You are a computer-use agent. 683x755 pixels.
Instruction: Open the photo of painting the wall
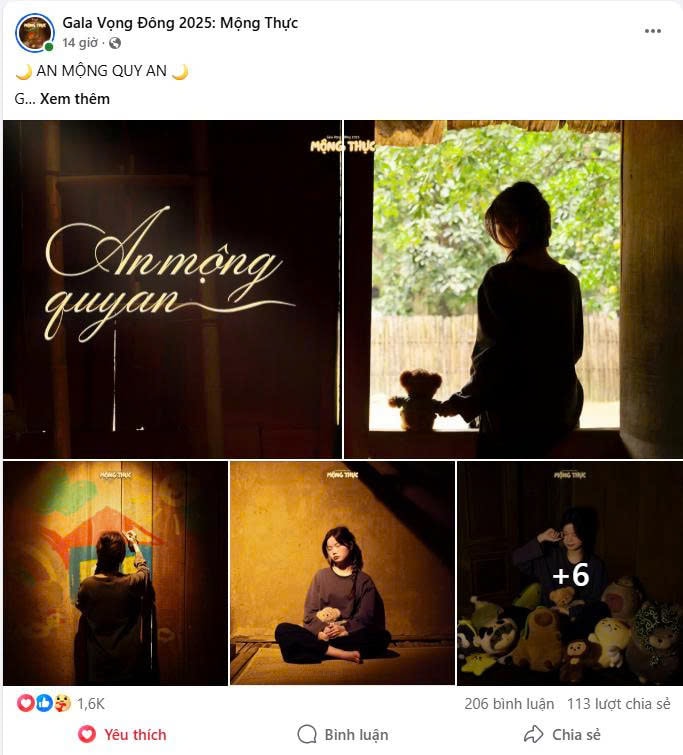(115, 573)
